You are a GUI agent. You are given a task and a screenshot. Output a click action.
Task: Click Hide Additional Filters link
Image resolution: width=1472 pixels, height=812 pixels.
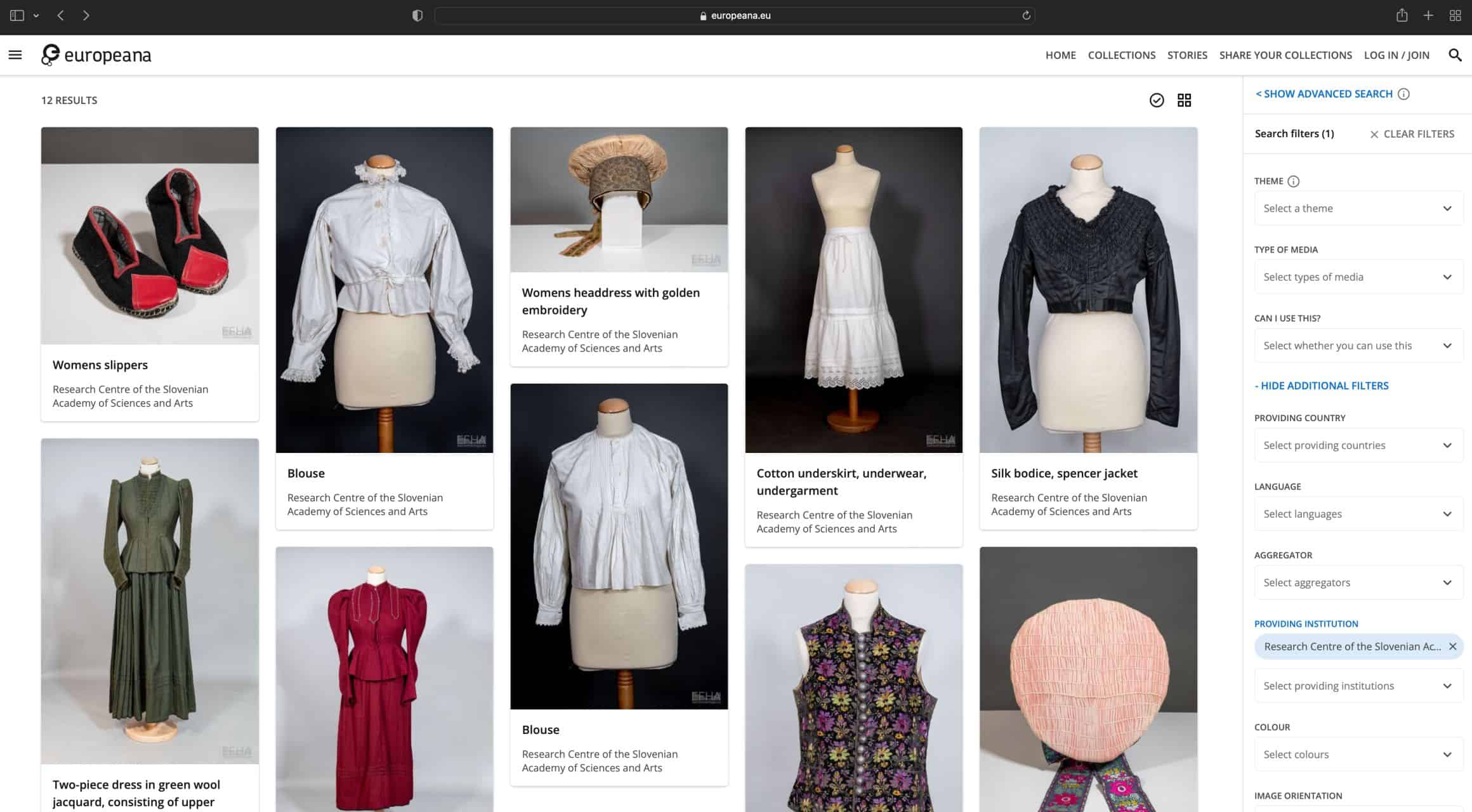(x=1322, y=386)
